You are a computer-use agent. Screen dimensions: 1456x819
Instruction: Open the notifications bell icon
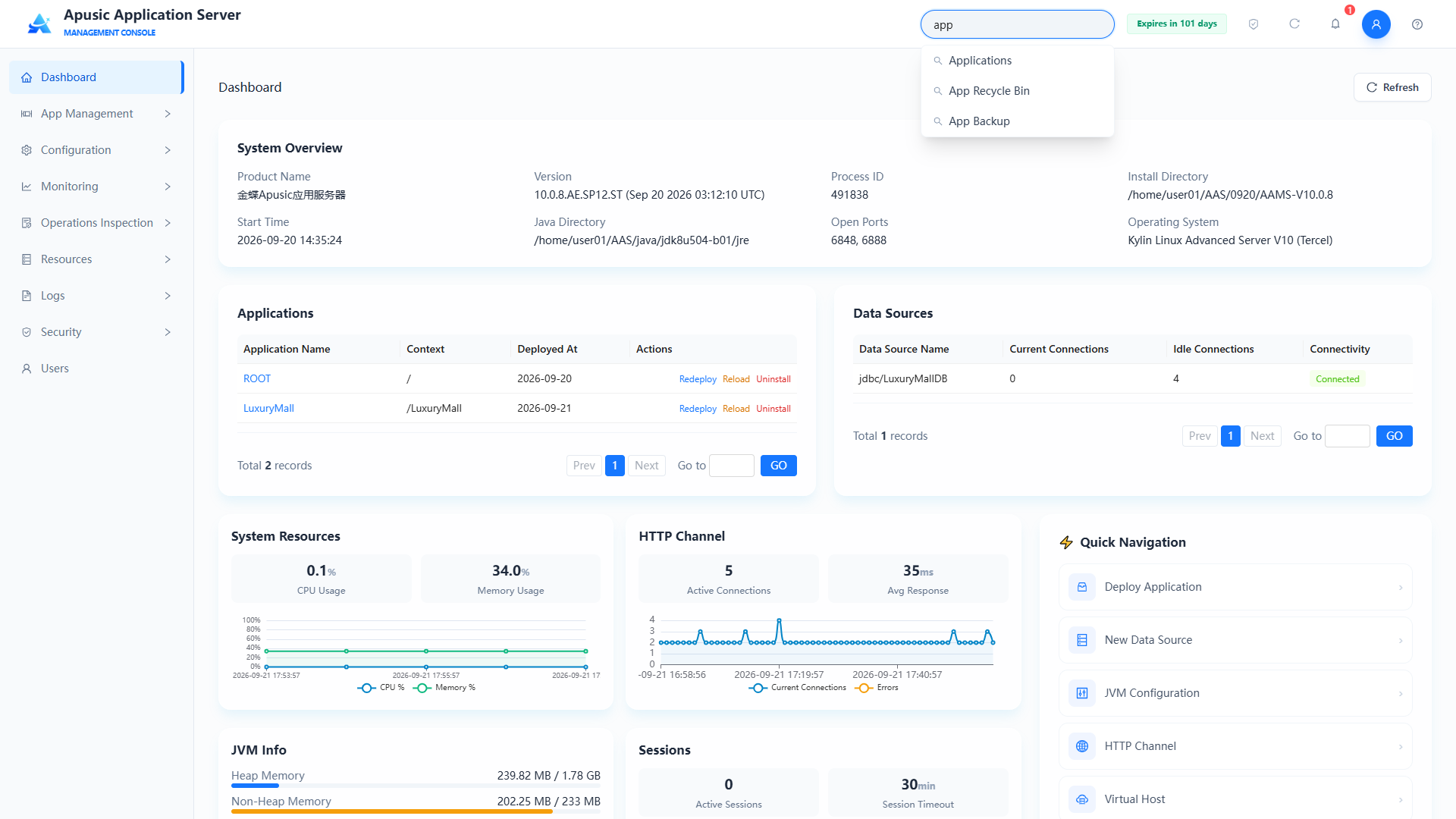pos(1335,24)
